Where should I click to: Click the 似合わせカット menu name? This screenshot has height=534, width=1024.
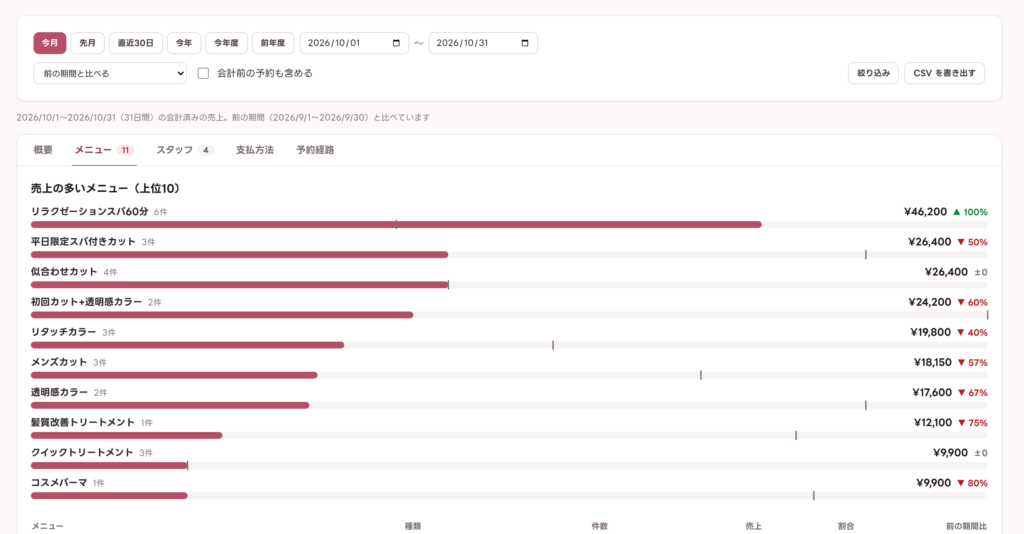coord(64,272)
